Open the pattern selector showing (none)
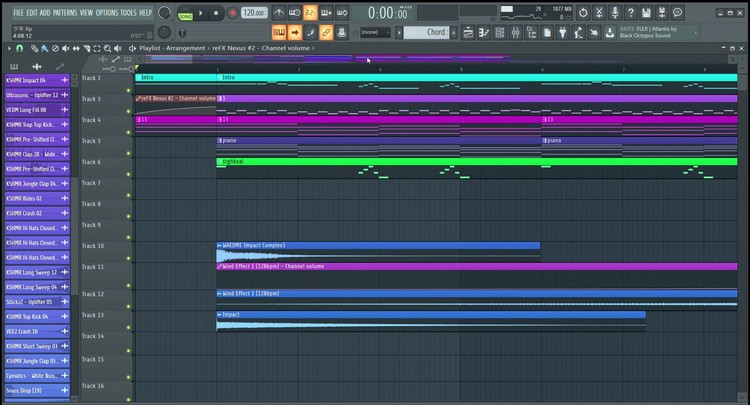 click(375, 32)
